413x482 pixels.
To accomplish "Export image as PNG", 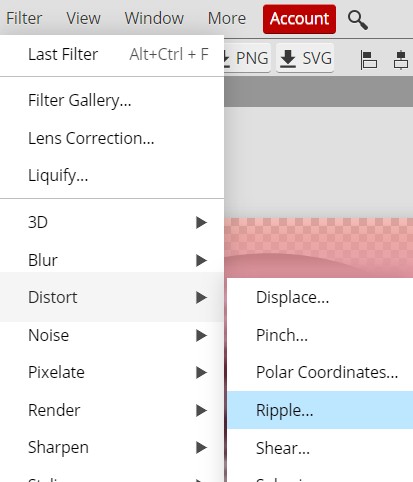I will tap(247, 58).
